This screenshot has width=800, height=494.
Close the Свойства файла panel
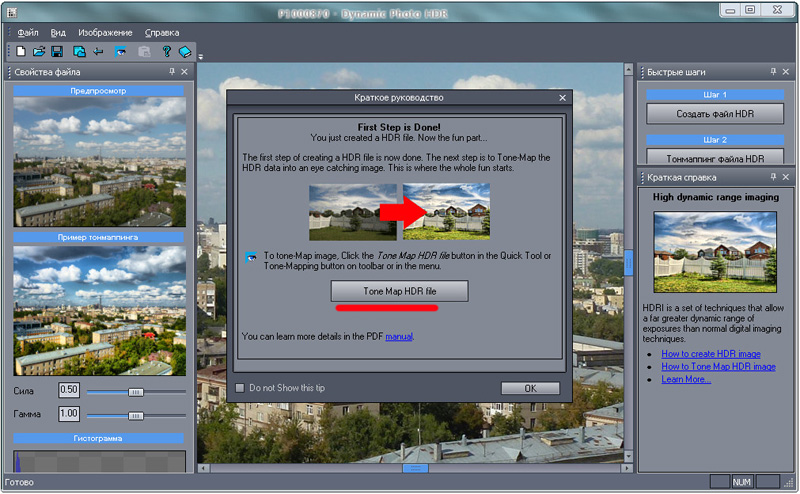[184, 72]
